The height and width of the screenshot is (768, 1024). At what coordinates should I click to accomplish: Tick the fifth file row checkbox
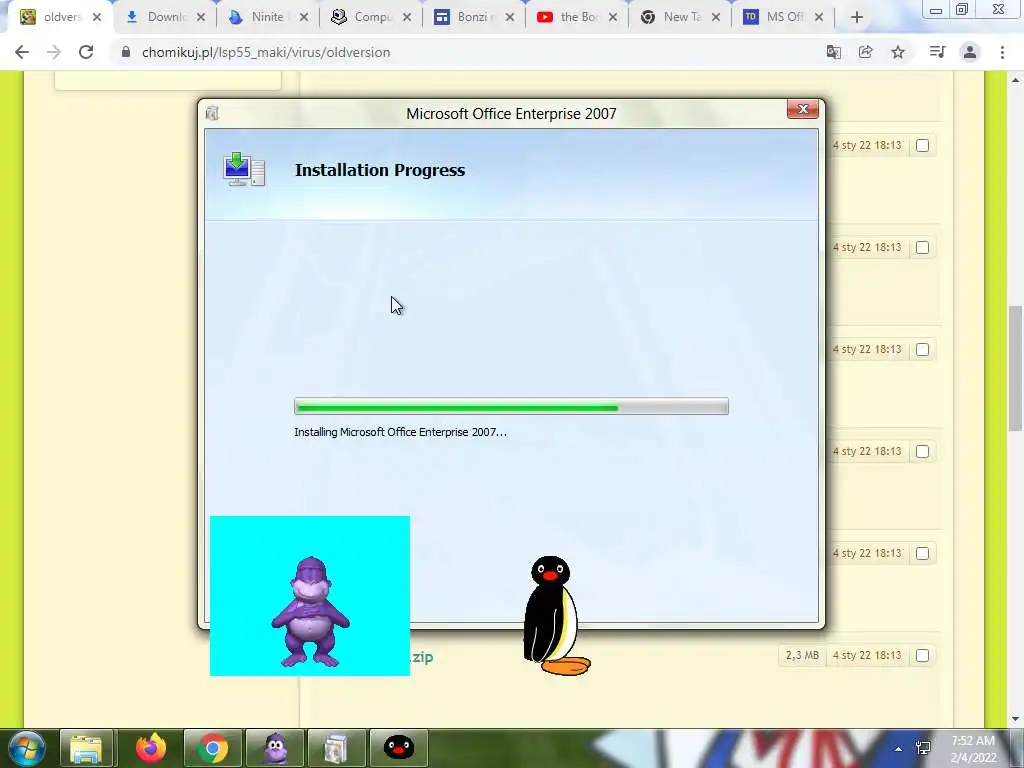(922, 553)
